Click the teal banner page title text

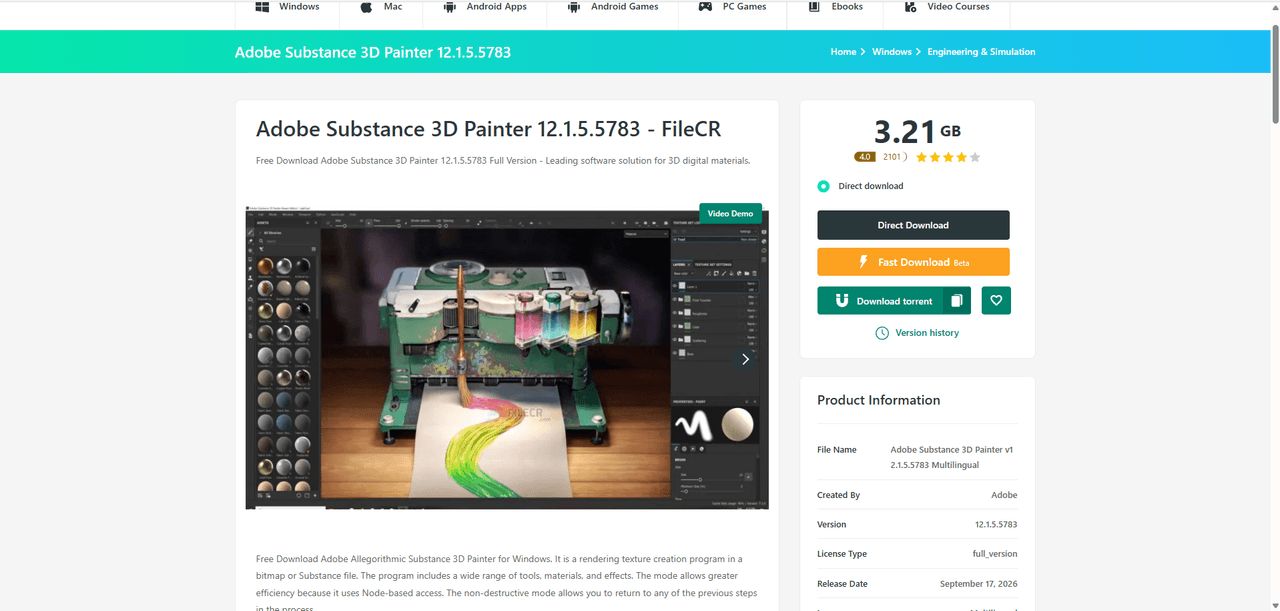[372, 52]
